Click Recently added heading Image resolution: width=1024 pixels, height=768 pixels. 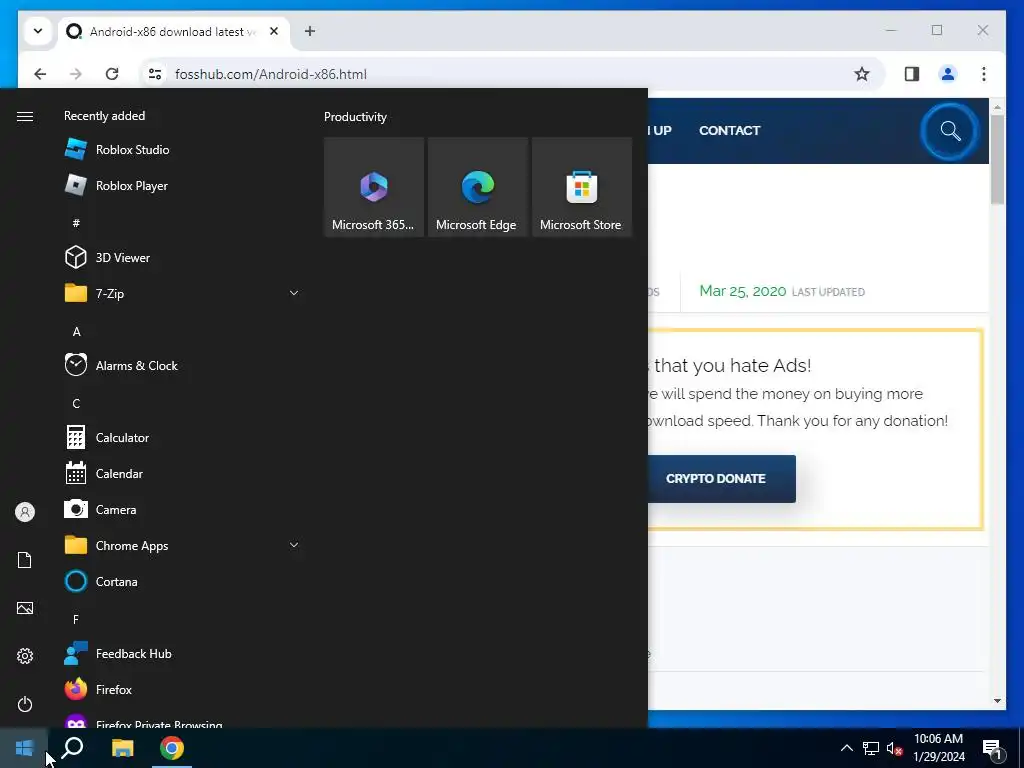click(104, 116)
